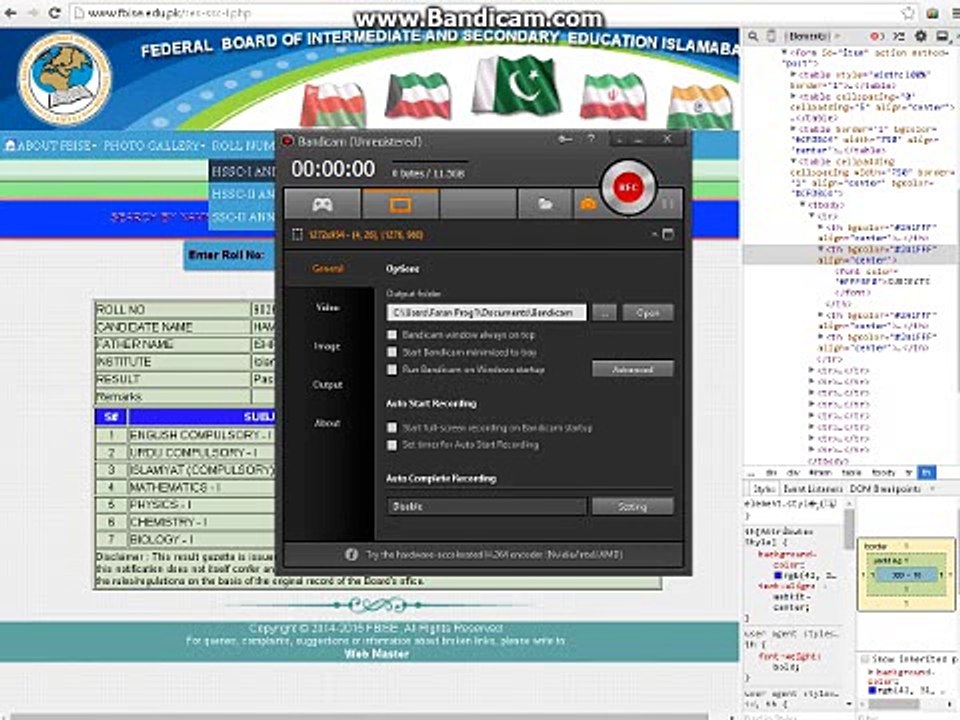Screen dimensions: 960x720
Task: Click the DevTools dock-side icon
Action: (942, 37)
